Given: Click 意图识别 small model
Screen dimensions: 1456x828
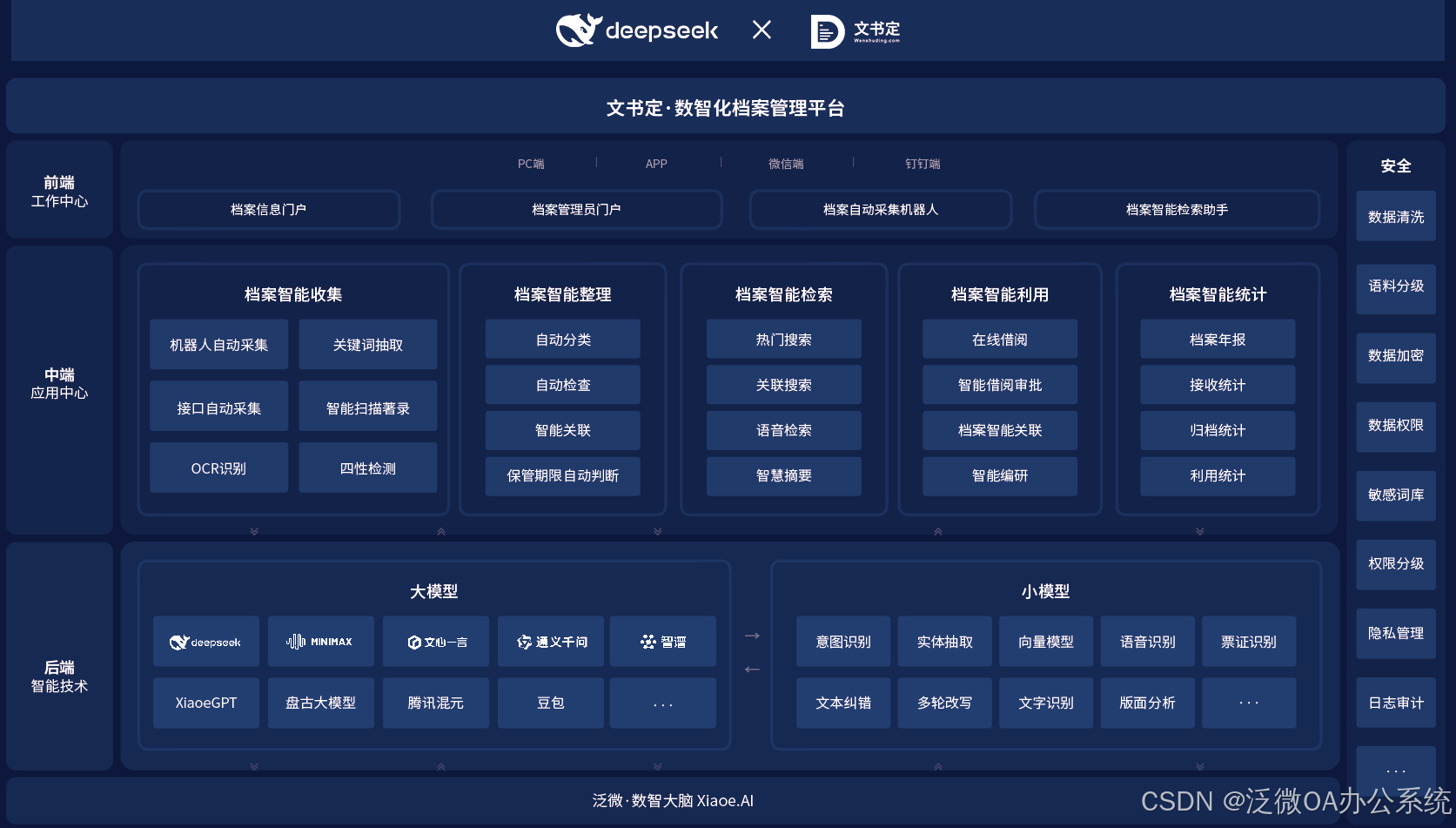Looking at the screenshot, I should pyautogui.click(x=843, y=642).
